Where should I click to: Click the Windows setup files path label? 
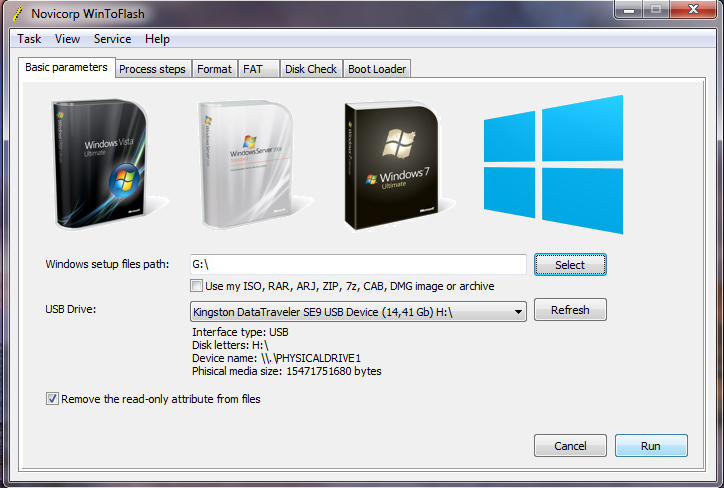pos(107,264)
